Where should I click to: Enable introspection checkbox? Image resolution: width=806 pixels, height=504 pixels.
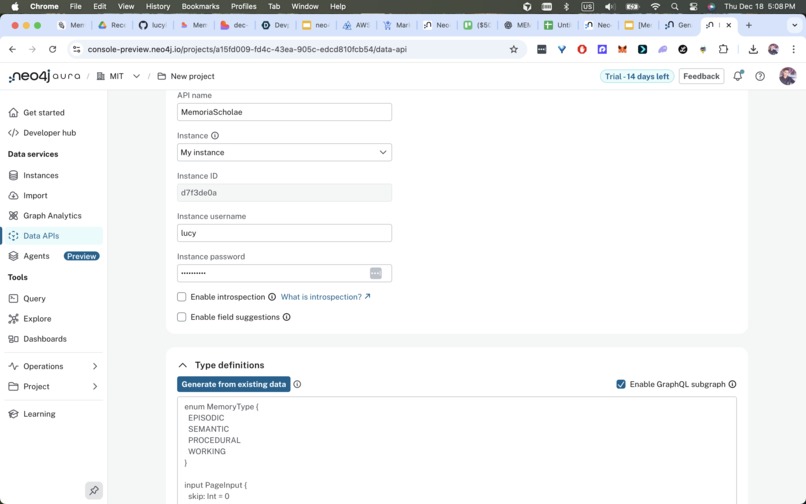(x=181, y=297)
